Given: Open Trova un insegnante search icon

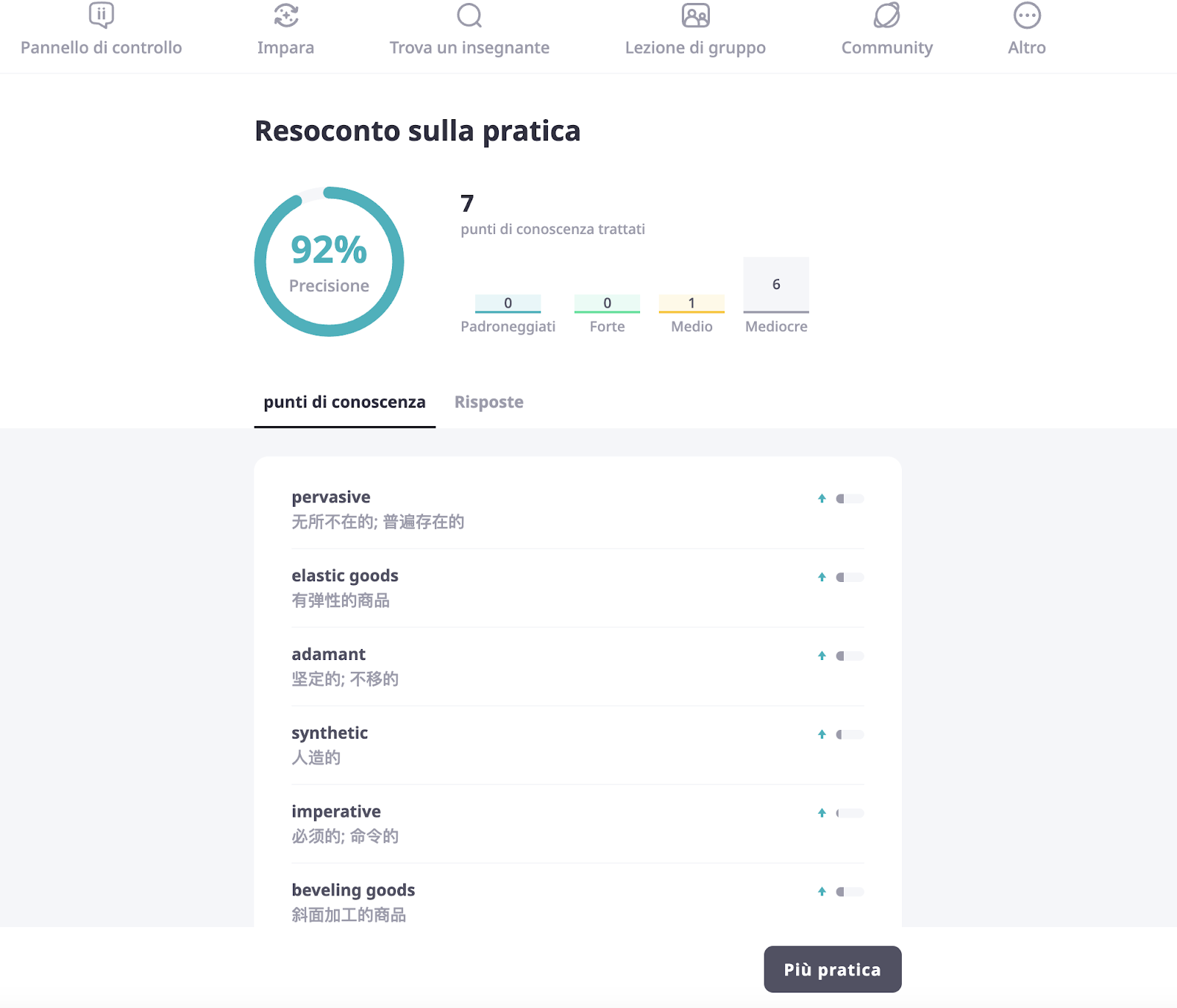Looking at the screenshot, I should point(469,15).
